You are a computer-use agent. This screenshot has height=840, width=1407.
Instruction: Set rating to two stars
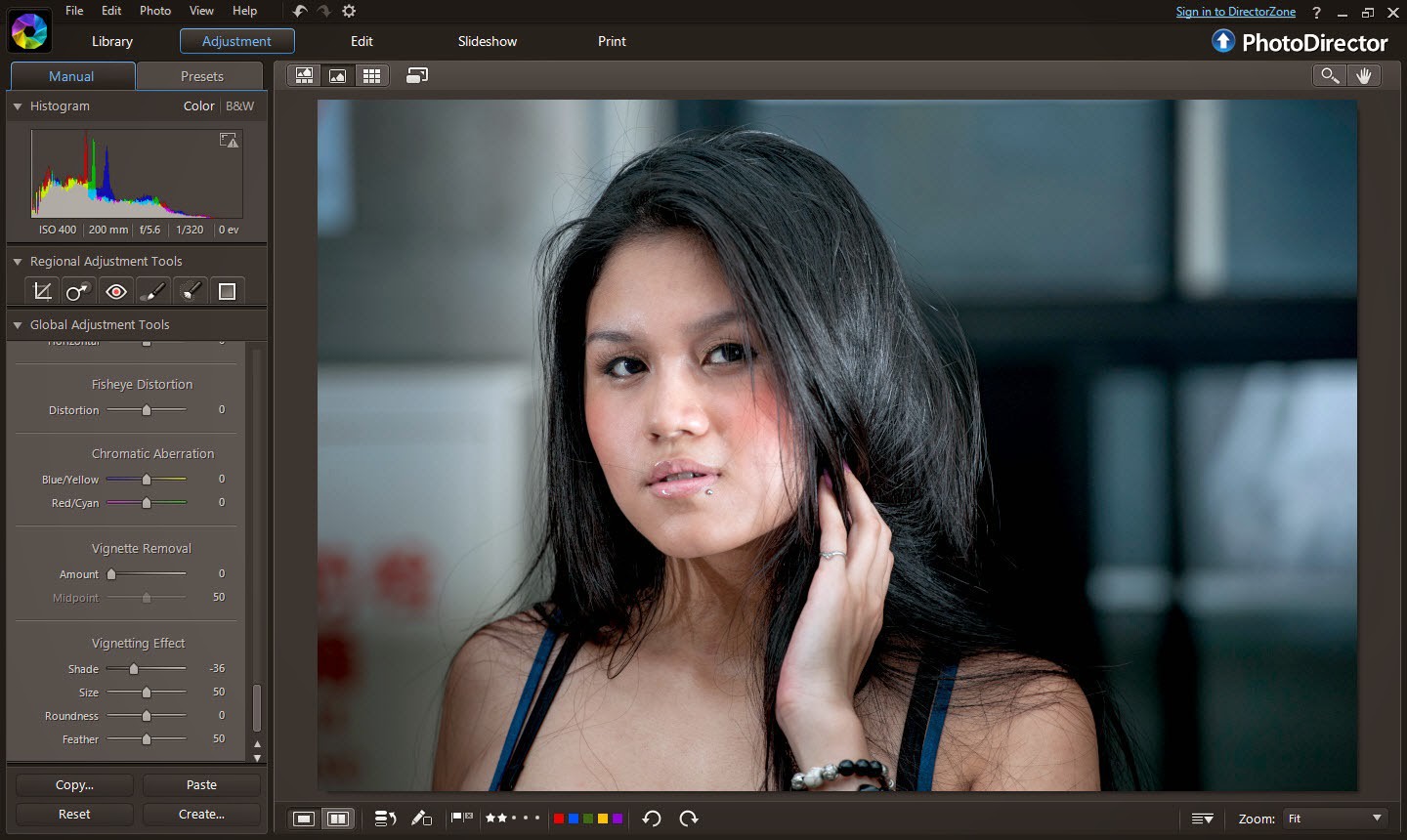pos(501,818)
